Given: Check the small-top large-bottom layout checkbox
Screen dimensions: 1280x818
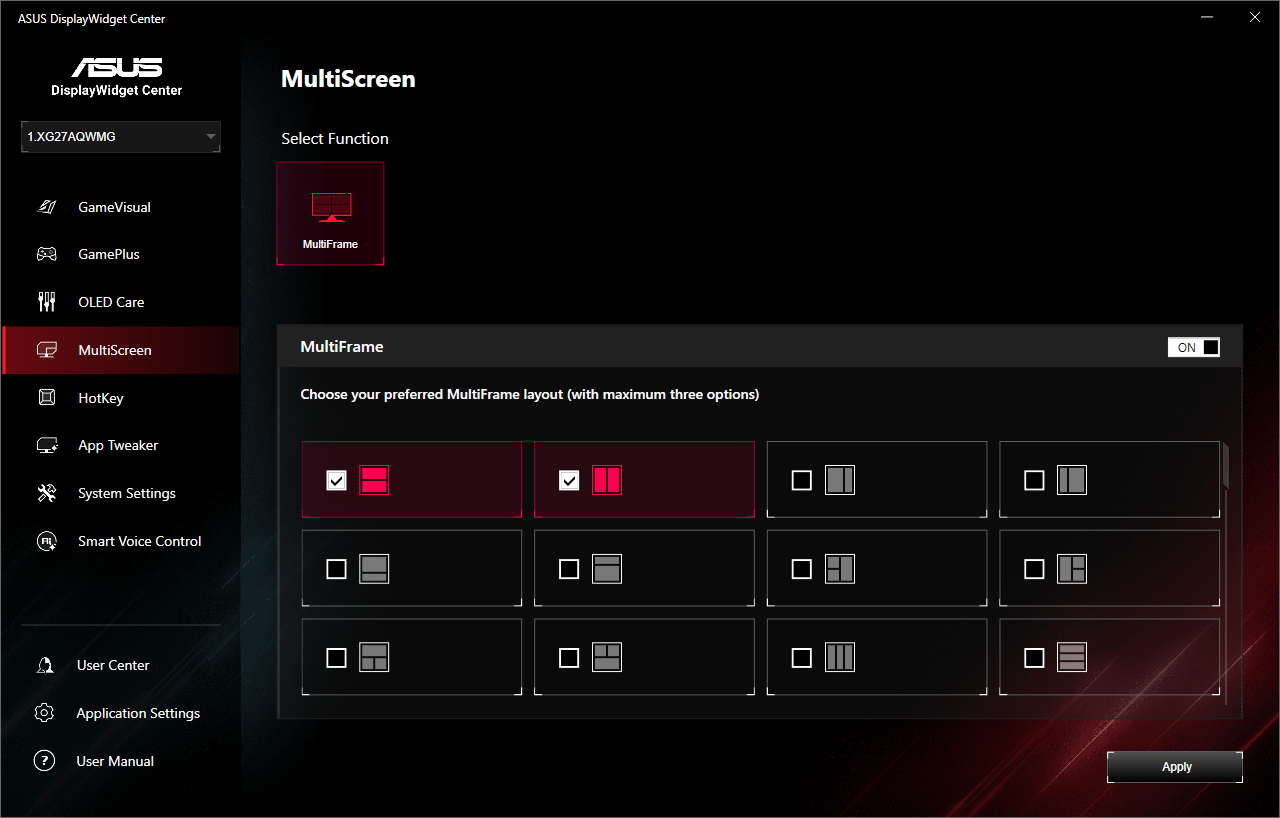Looking at the screenshot, I should click(569, 569).
